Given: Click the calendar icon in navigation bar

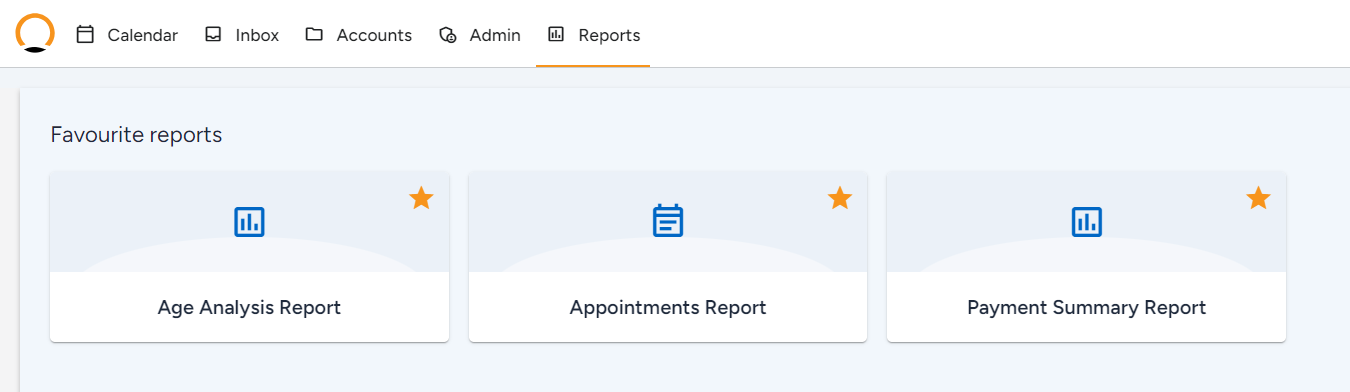Looking at the screenshot, I should click(x=86, y=35).
